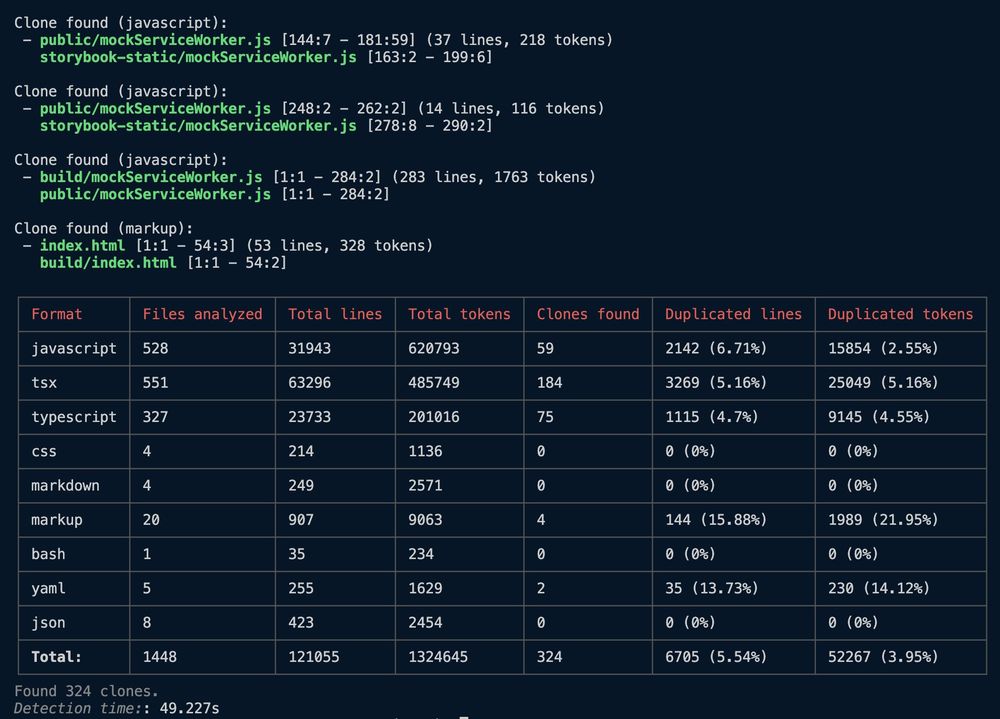Image resolution: width=1000 pixels, height=719 pixels.
Task: Click '6705 (5.54%)' total duplicated lines
Action: 716,657
